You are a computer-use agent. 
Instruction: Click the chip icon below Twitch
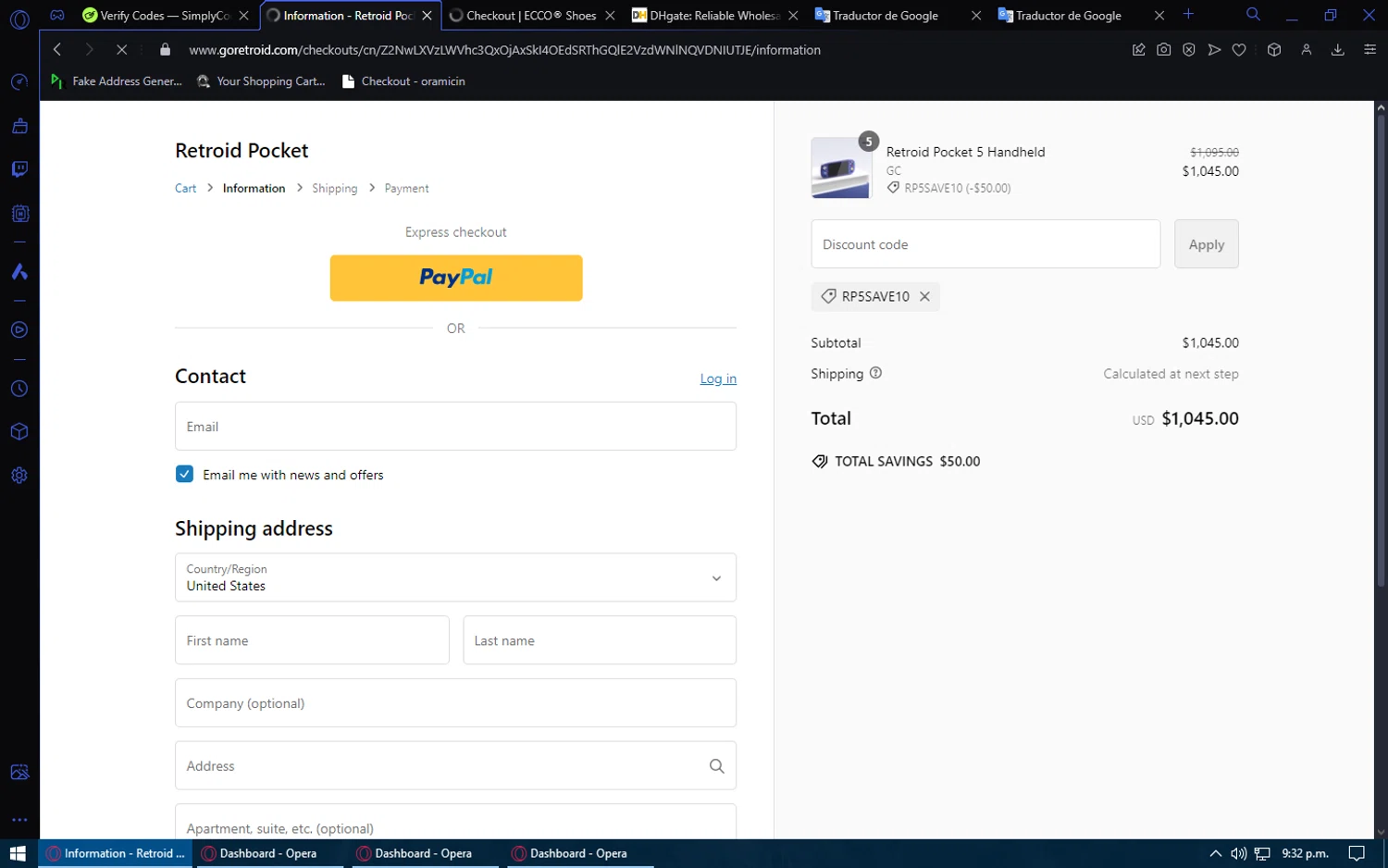(x=19, y=214)
